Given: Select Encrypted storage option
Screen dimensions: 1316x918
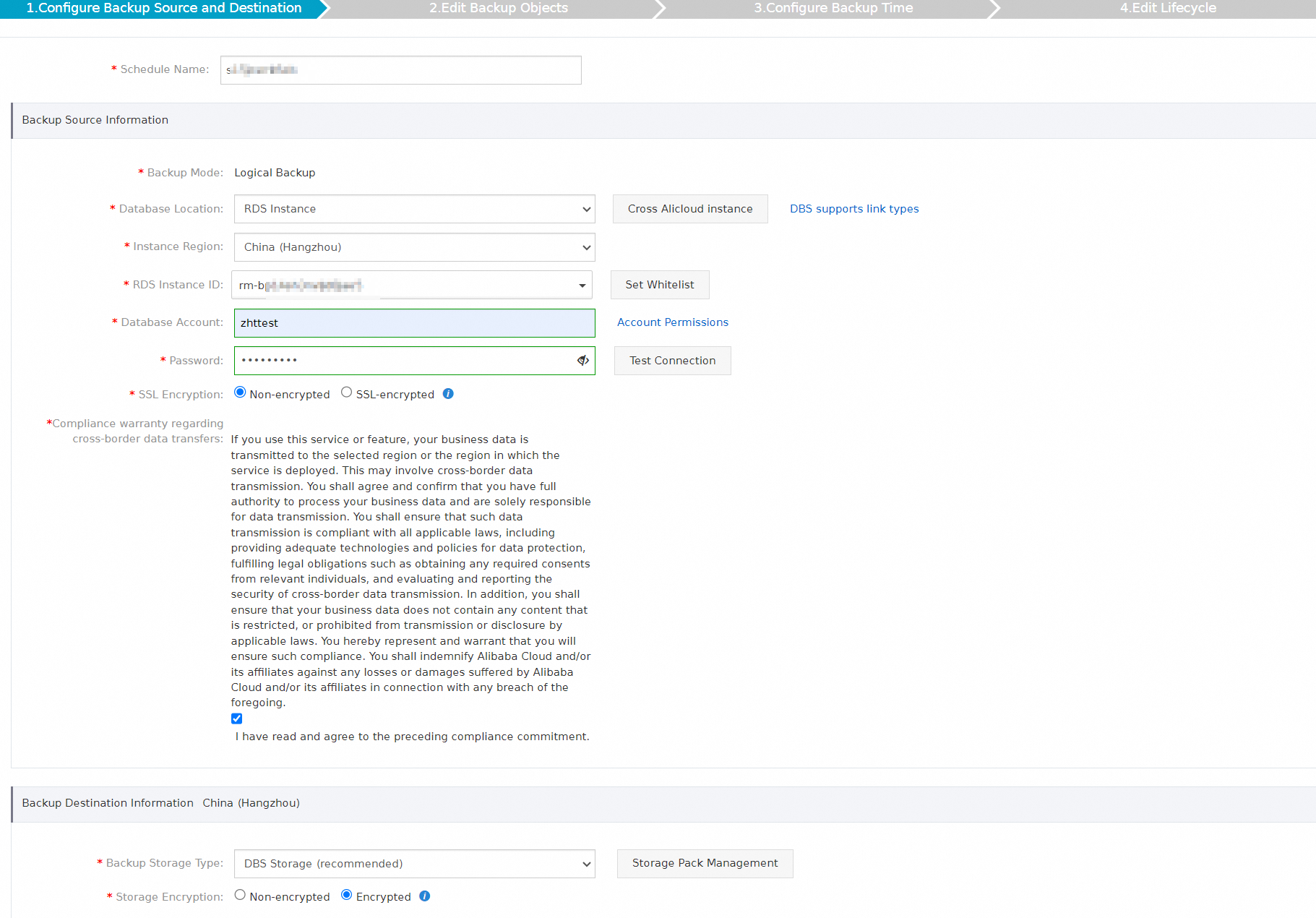Looking at the screenshot, I should (x=346, y=895).
